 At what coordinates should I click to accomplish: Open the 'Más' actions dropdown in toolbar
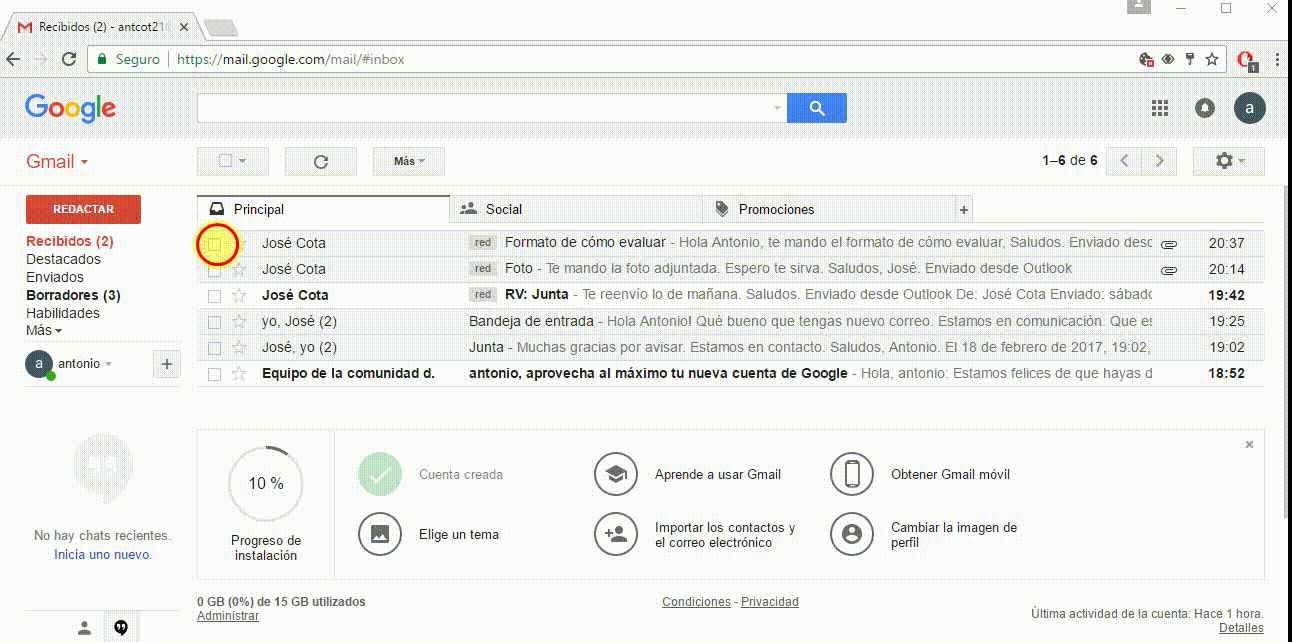point(409,161)
